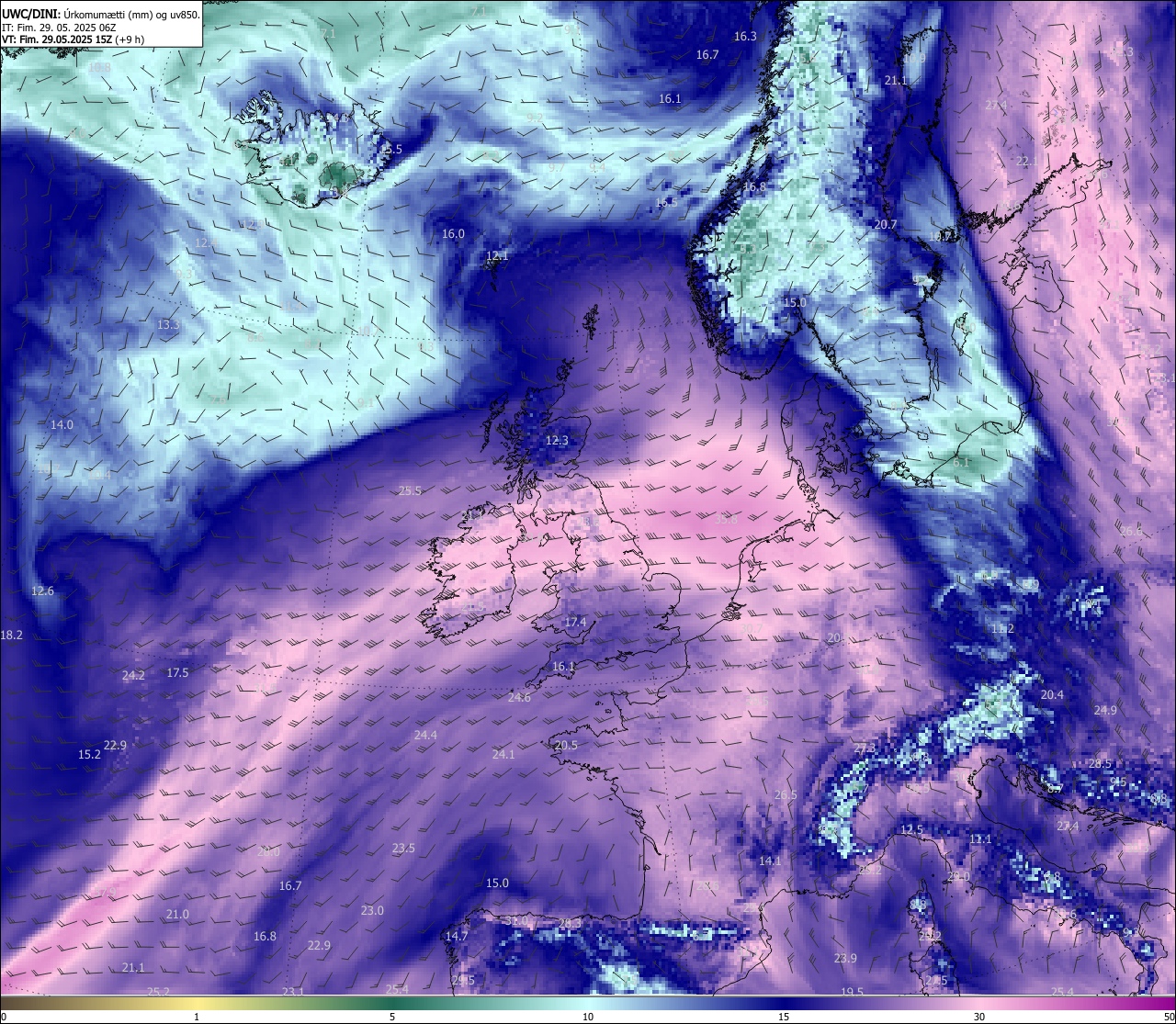The image size is (1176, 1024).
Task: Click the map value 25.5 northwest of Ireland
Action: click(410, 491)
